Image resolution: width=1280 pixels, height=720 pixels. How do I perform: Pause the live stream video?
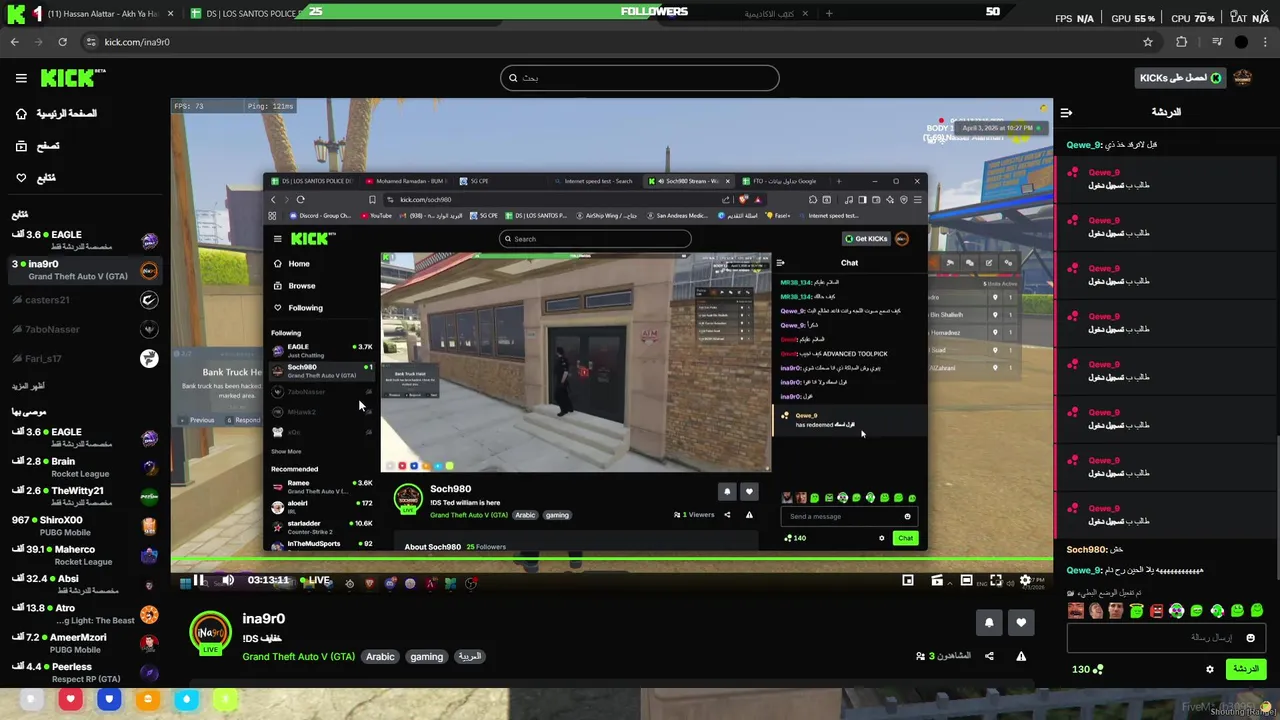pos(199,580)
